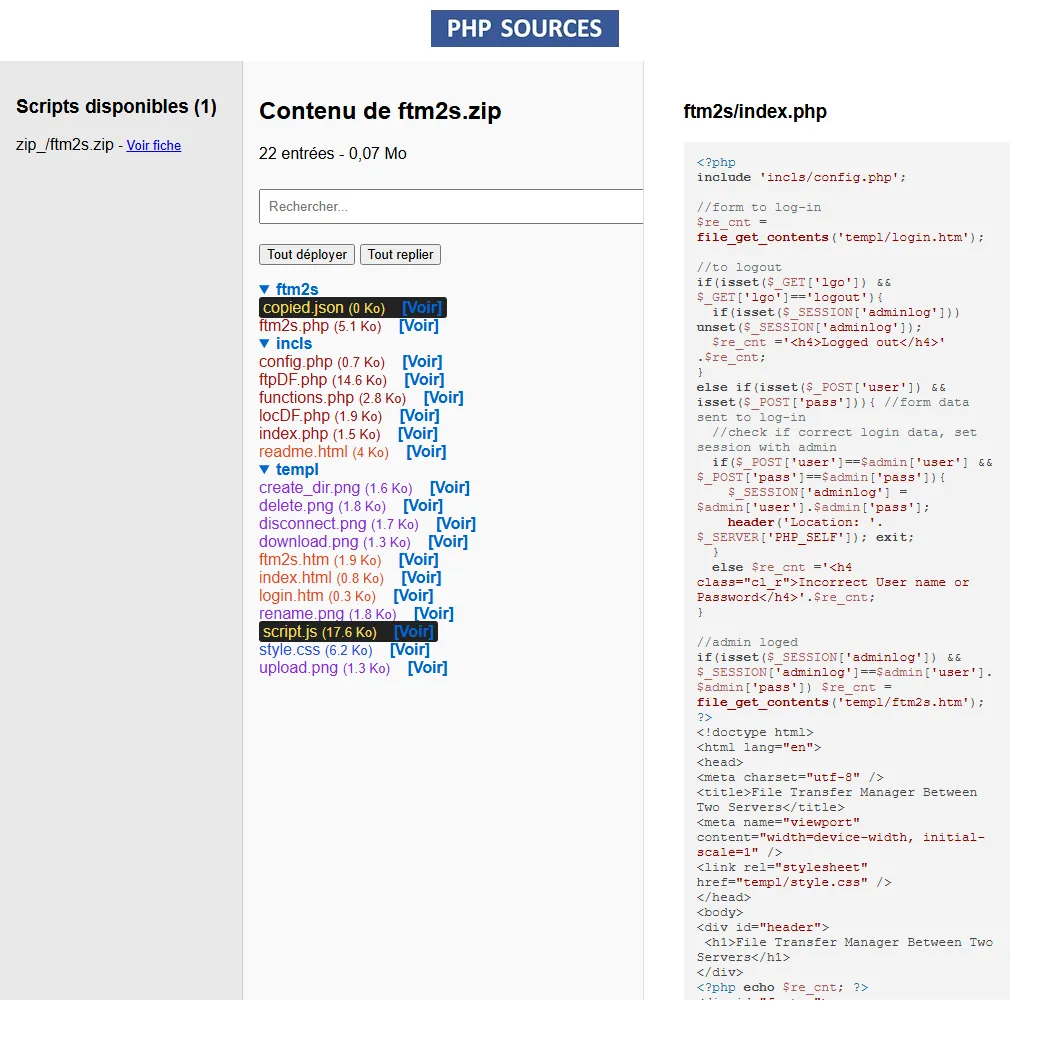Select create_dir.png image file
Image resolution: width=1050 pixels, height=1061 pixels.
[309, 488]
